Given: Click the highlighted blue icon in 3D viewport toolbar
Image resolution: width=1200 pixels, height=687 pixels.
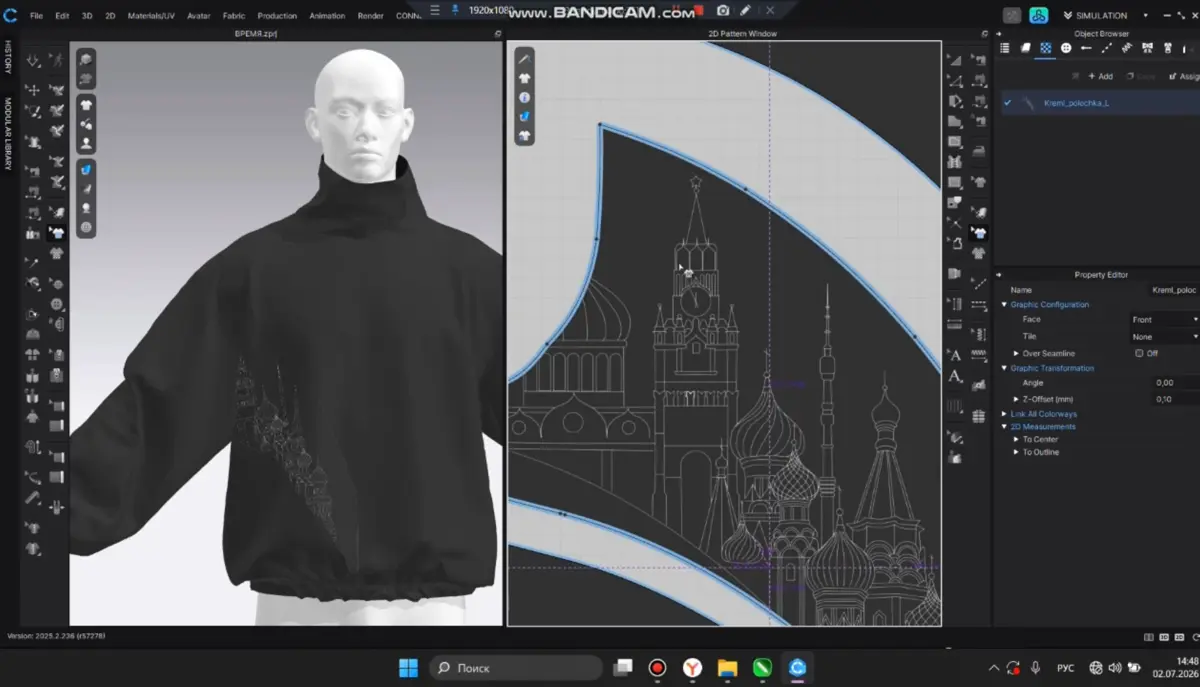Looking at the screenshot, I should coord(86,169).
